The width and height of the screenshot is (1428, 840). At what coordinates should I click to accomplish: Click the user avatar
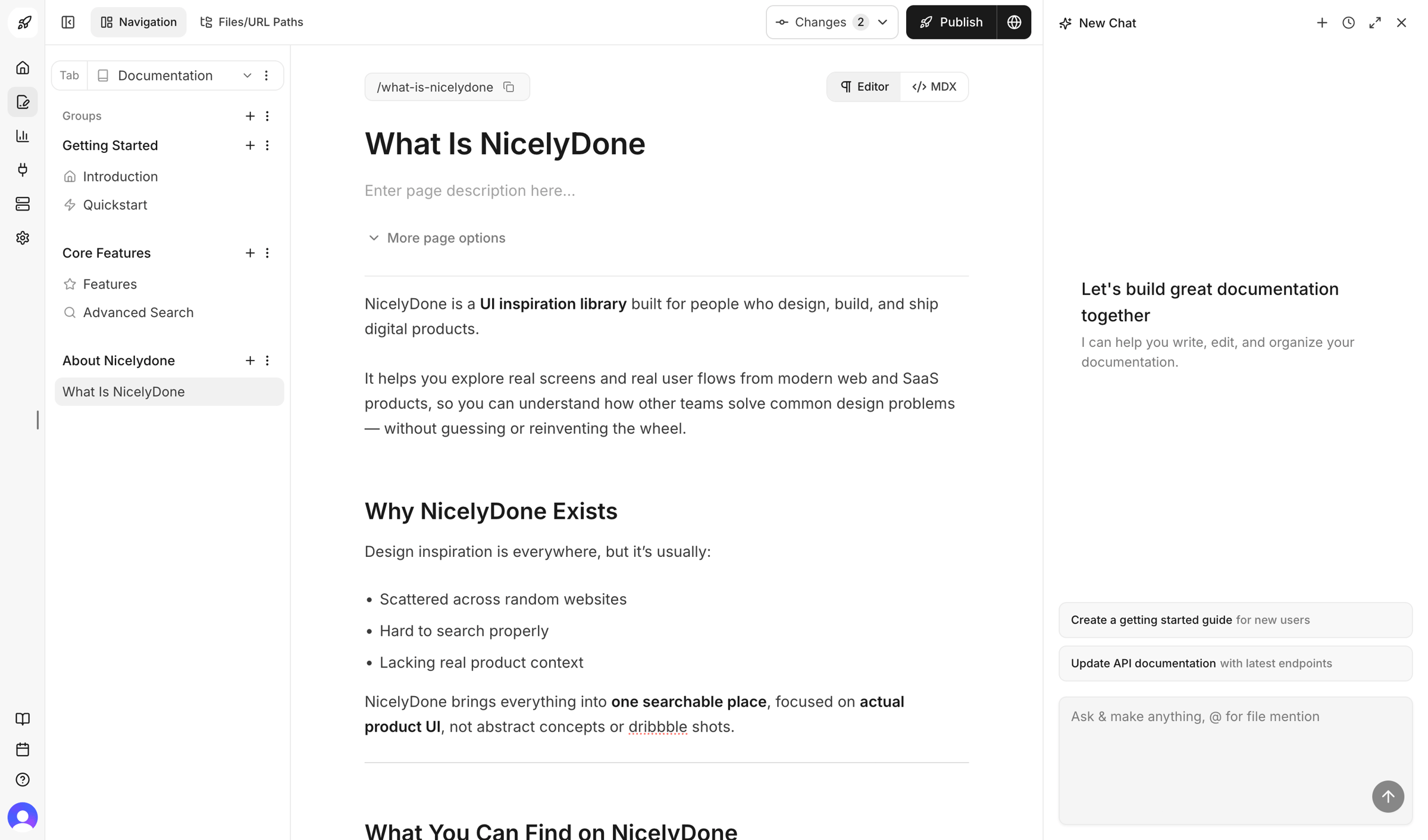[23, 817]
